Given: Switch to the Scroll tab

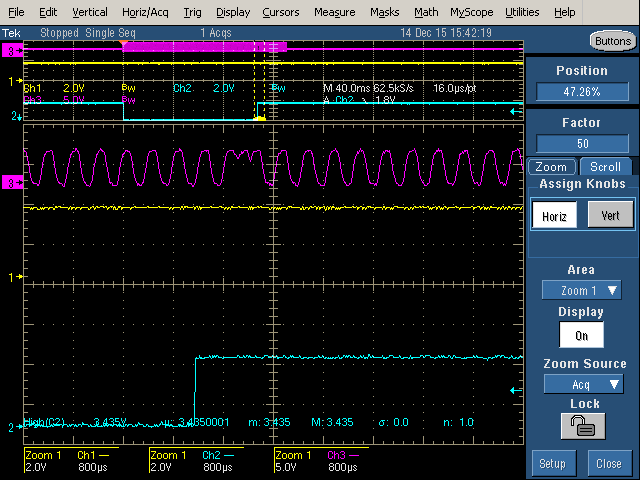Looking at the screenshot, I should pyautogui.click(x=605, y=167).
